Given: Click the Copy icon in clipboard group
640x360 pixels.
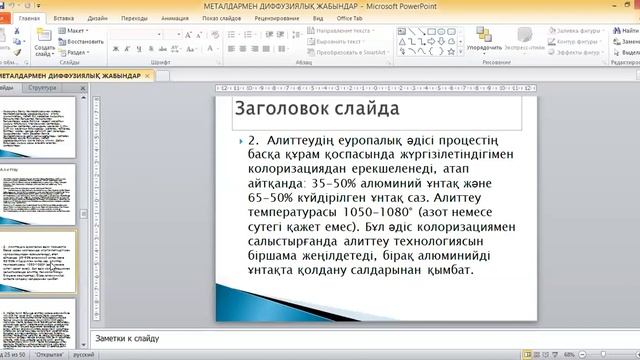Looking at the screenshot, I should [x=17, y=42].
